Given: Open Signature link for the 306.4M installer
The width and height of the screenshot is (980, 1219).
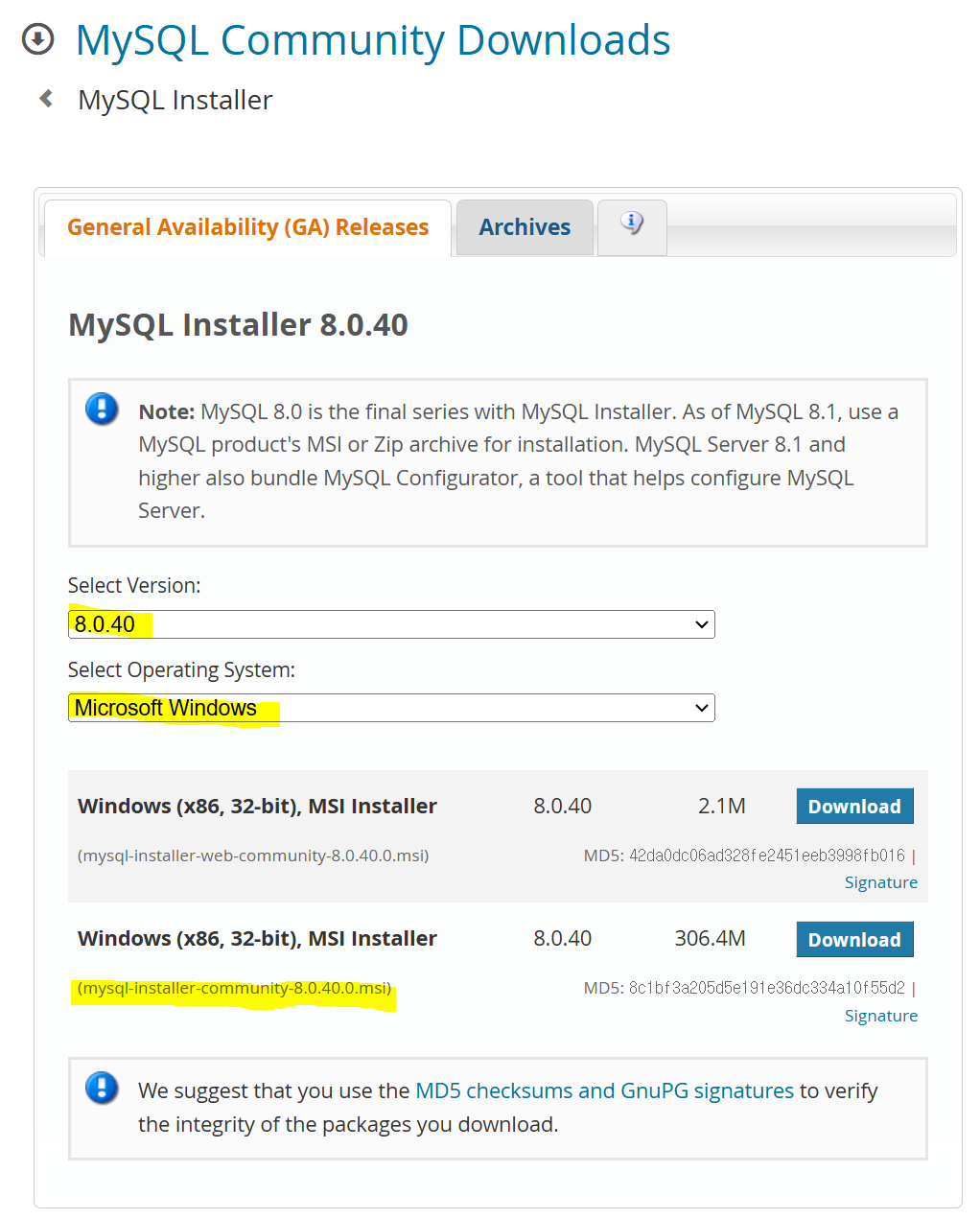Looking at the screenshot, I should coord(880,1016).
